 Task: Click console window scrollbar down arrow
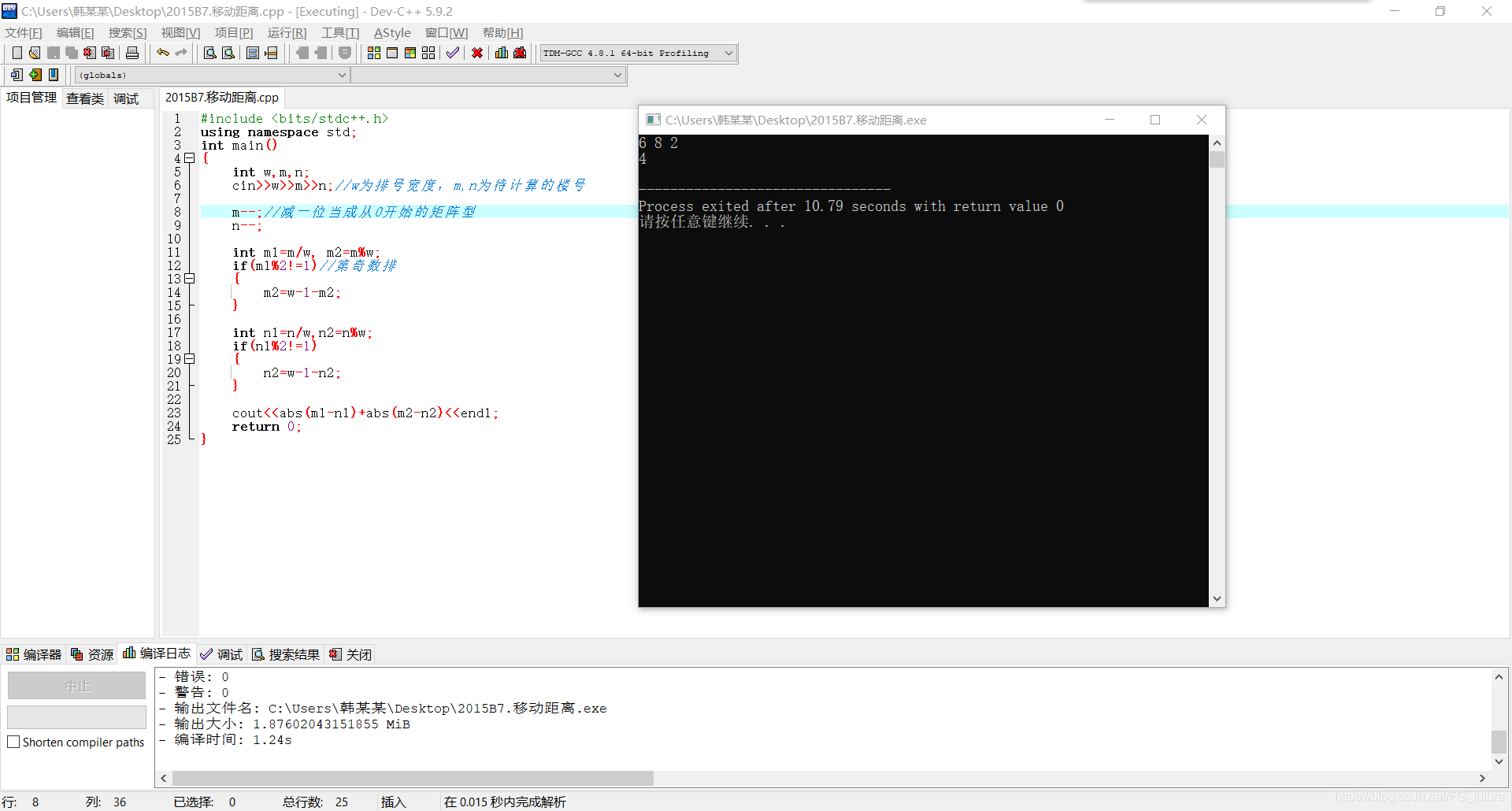click(1217, 598)
